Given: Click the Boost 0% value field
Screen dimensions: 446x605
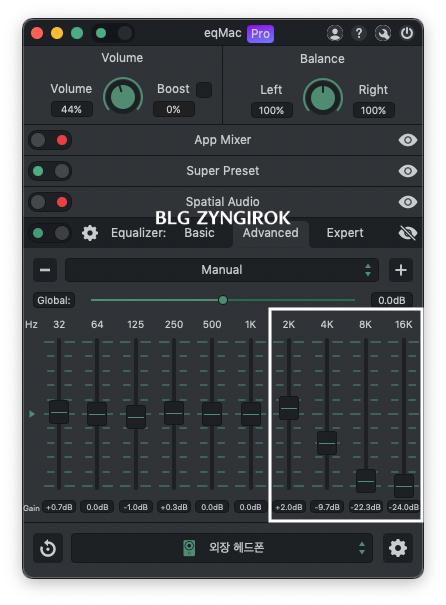Looking at the screenshot, I should pos(174,109).
